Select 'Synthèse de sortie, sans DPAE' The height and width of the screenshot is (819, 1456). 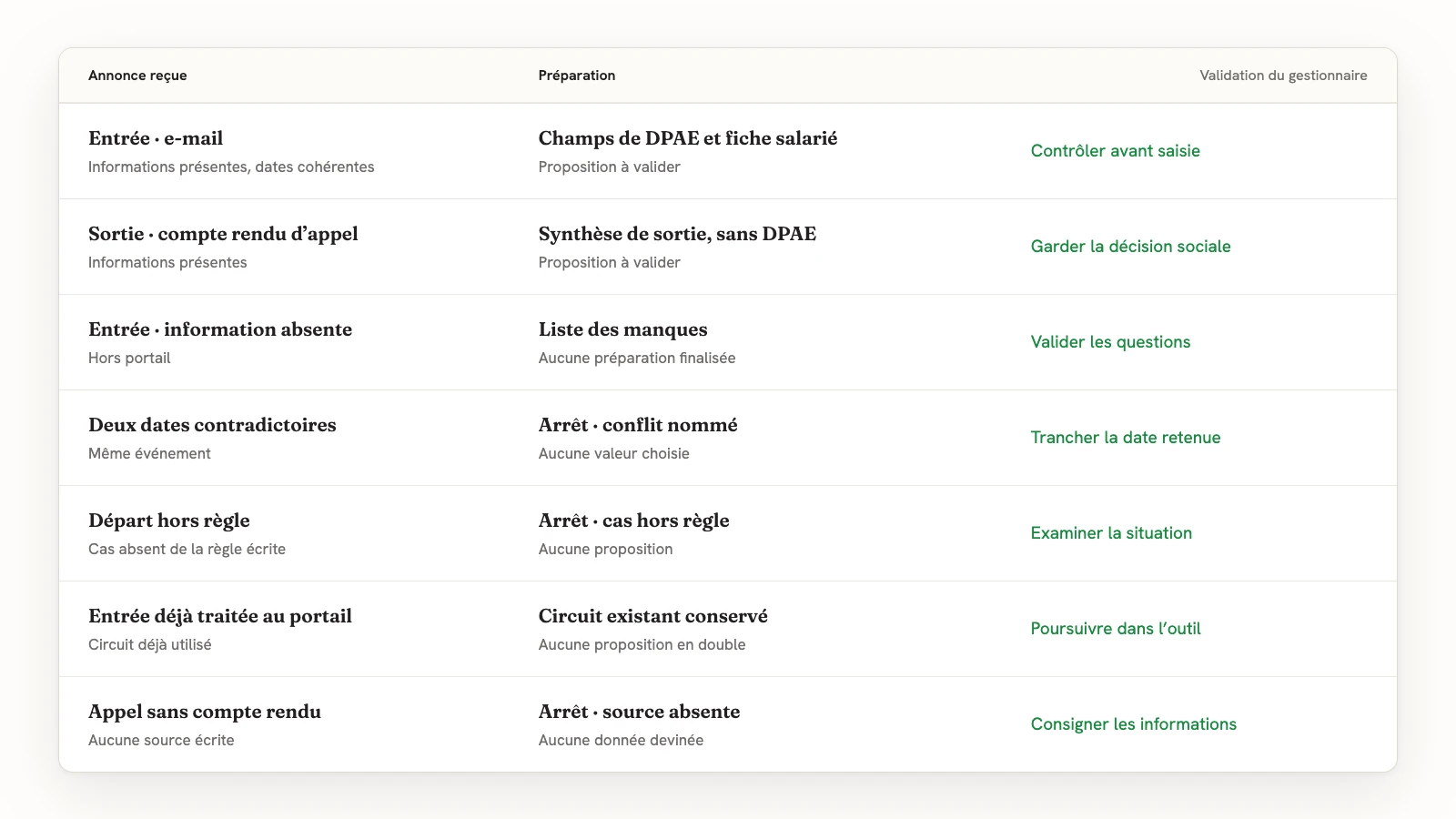point(677,234)
